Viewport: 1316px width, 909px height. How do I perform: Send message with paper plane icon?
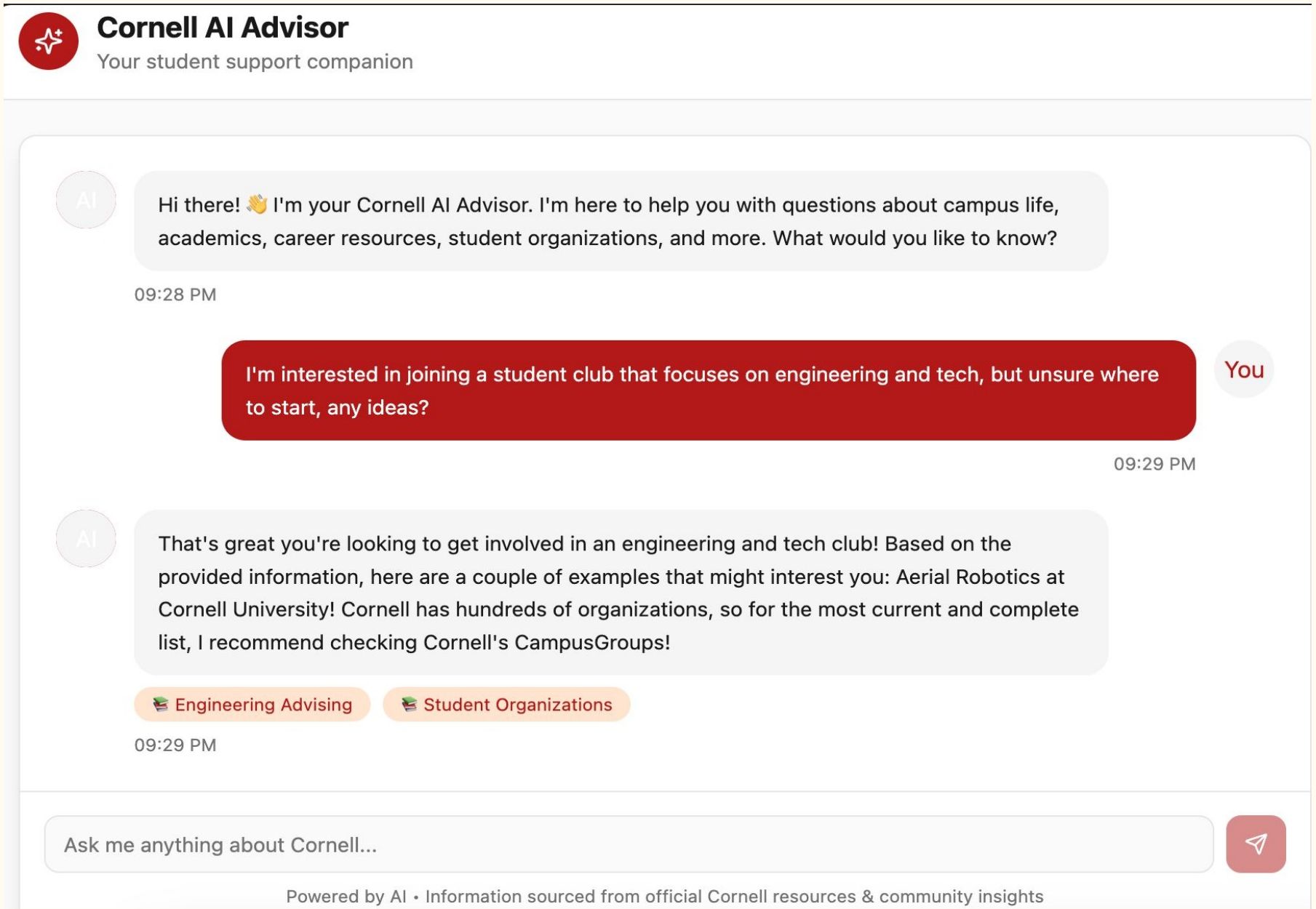coord(1256,844)
